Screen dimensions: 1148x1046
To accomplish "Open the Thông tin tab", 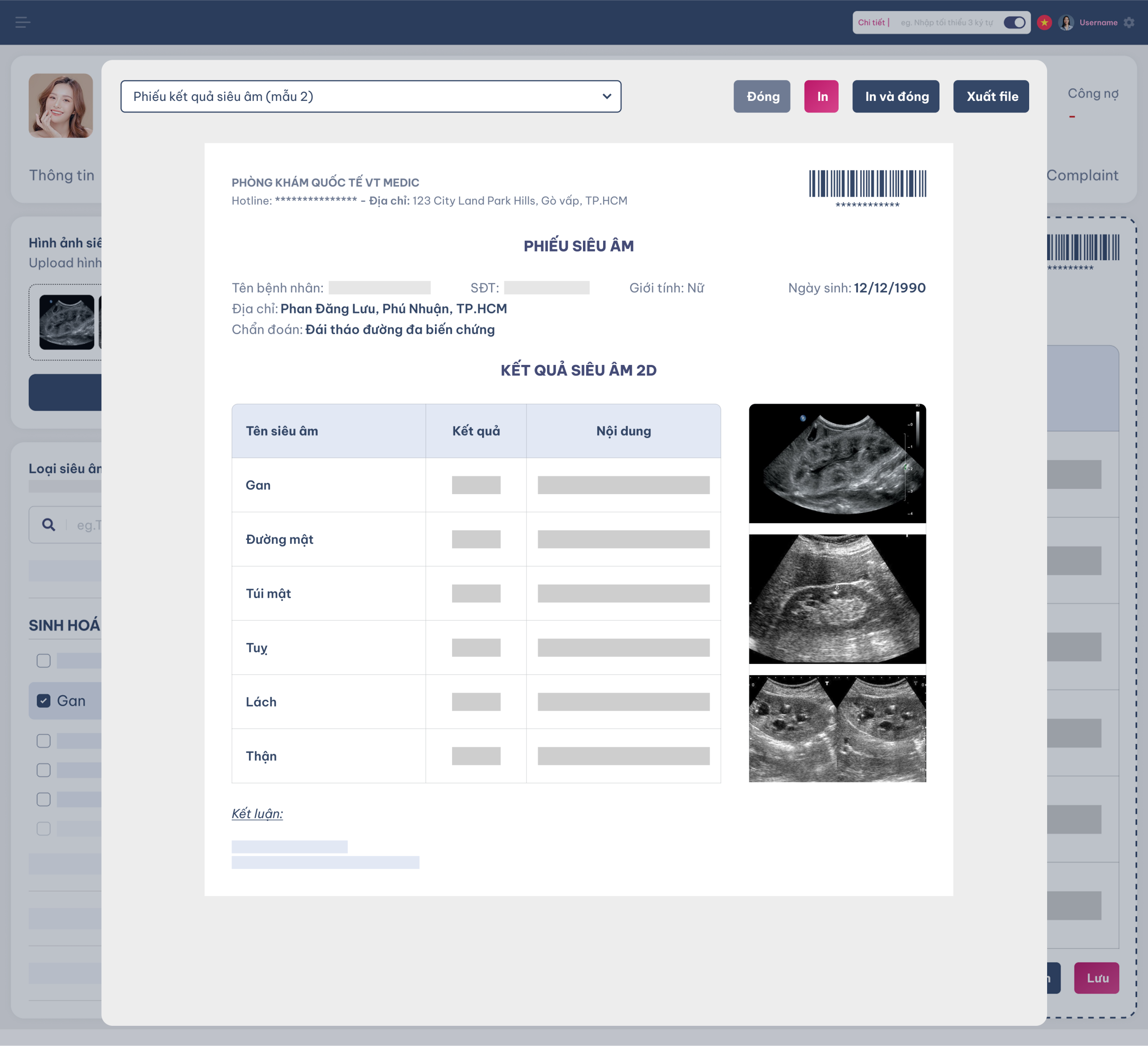I will tap(61, 175).
